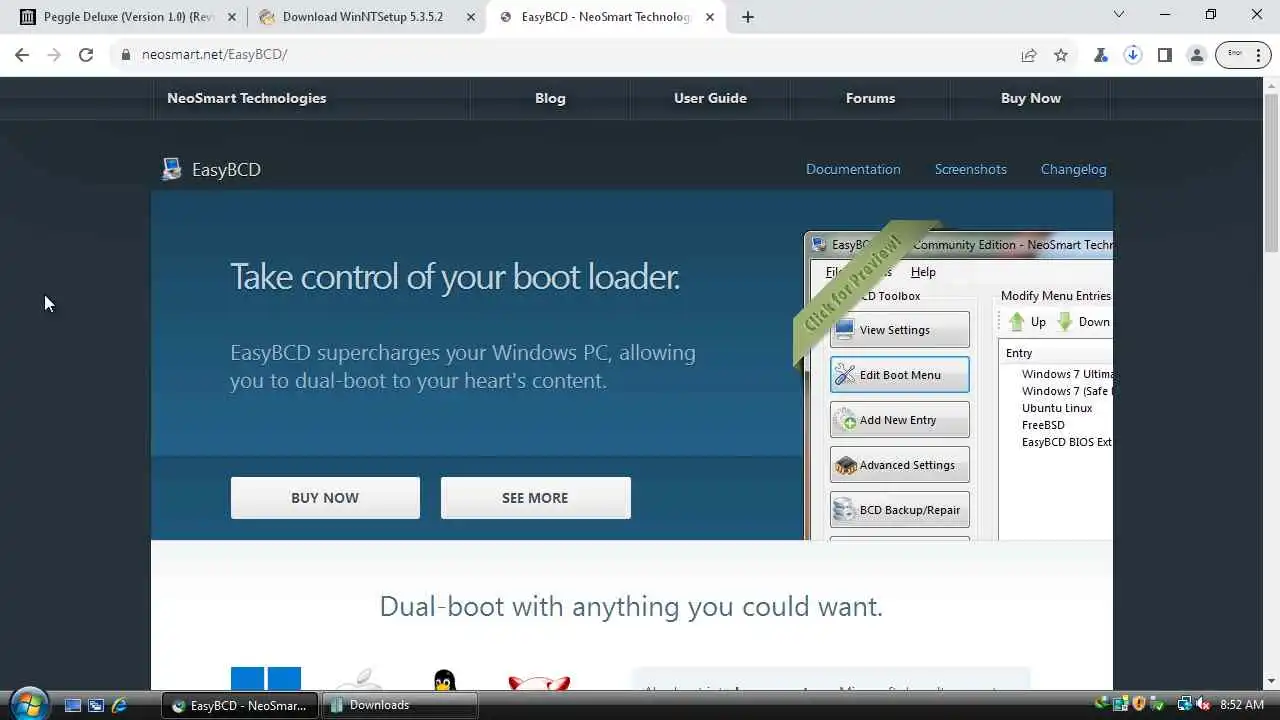Click the Windows logo icon
The height and width of the screenshot is (720, 1280).
[x=266, y=679]
